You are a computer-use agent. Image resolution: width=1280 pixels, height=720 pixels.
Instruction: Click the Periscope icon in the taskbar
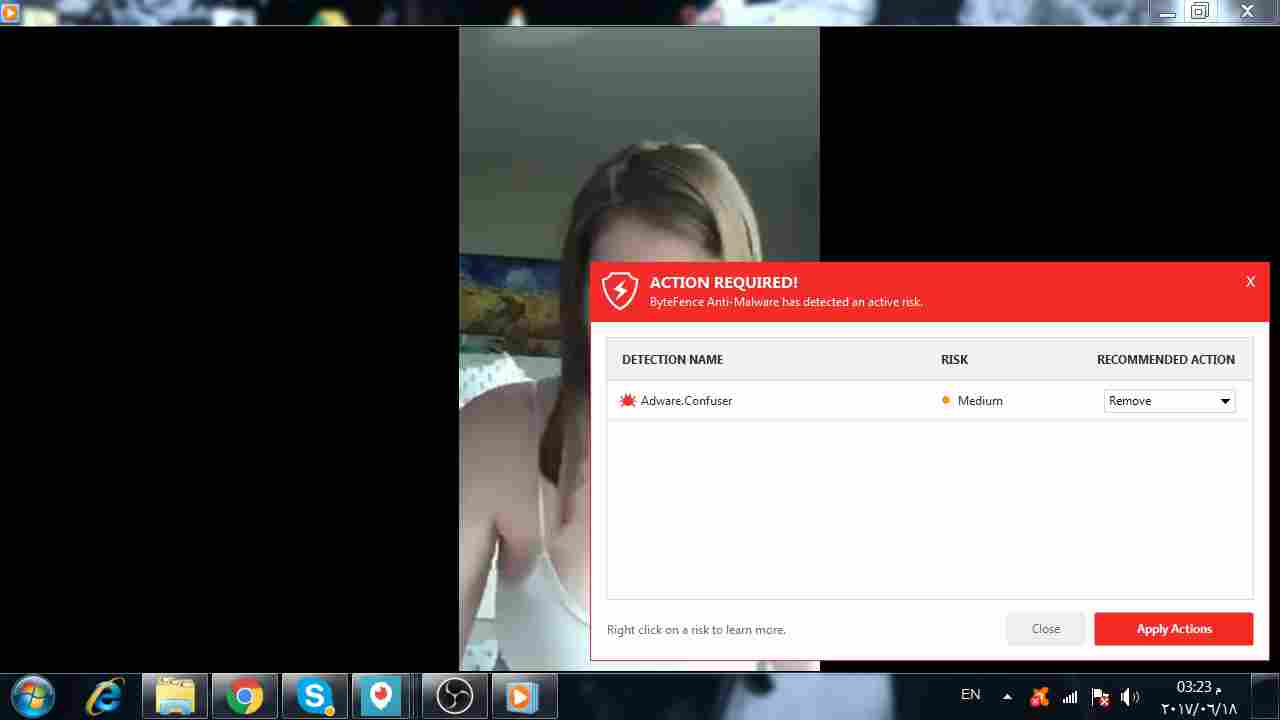(x=381, y=696)
